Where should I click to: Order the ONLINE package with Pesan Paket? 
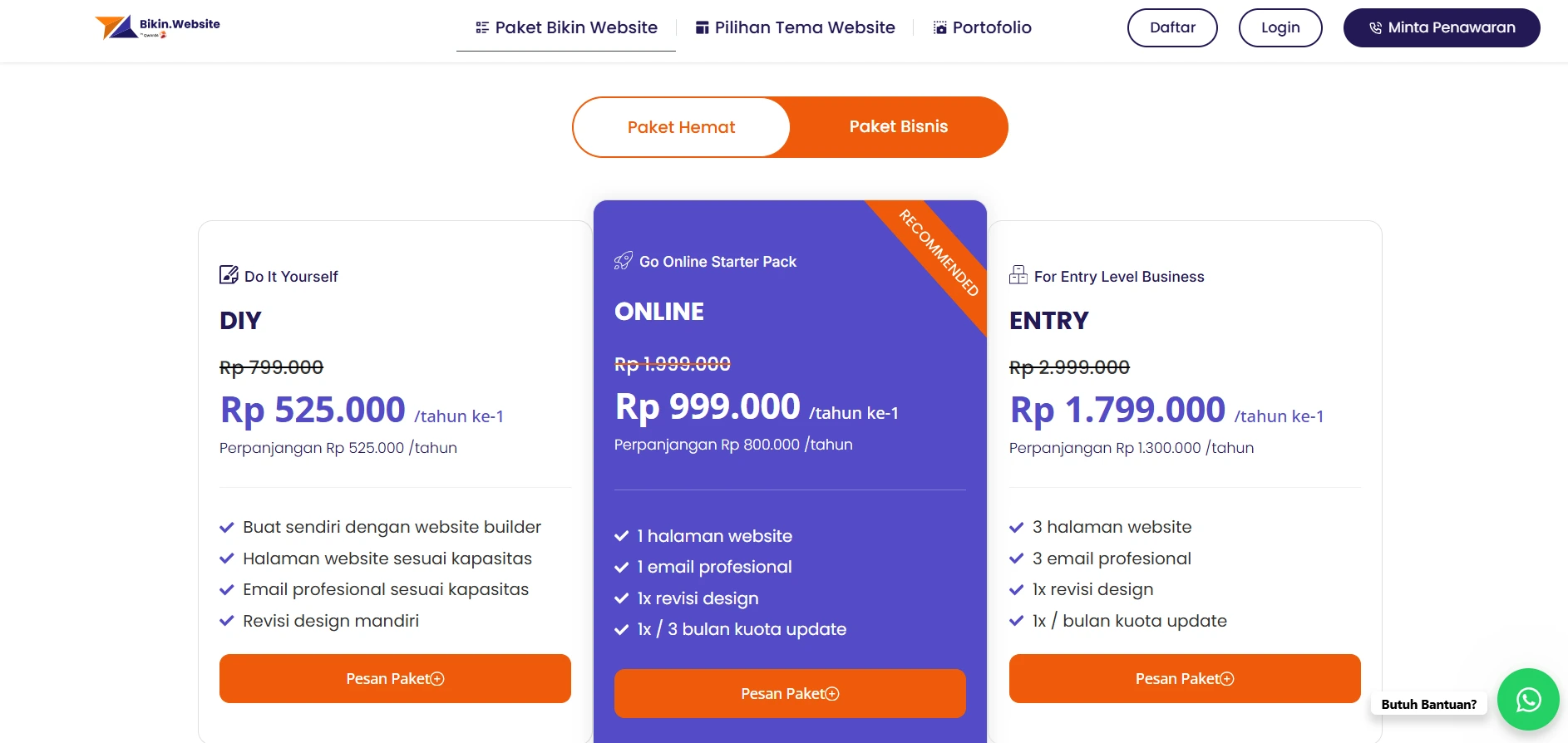point(790,693)
